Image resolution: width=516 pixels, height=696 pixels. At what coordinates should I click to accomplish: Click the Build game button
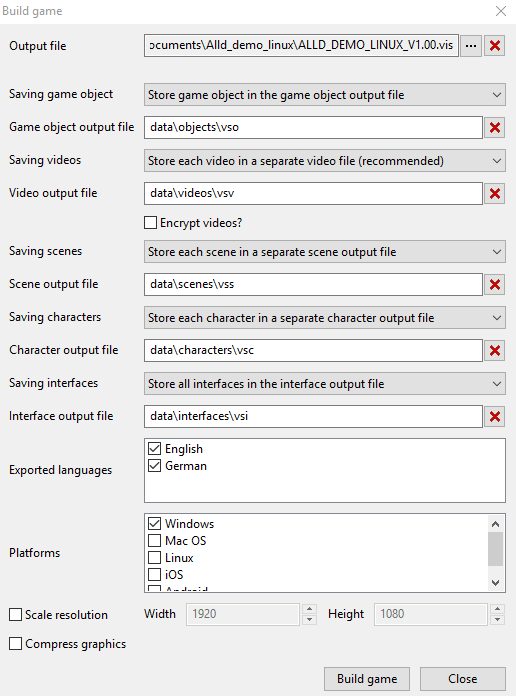pyautogui.click(x=367, y=679)
